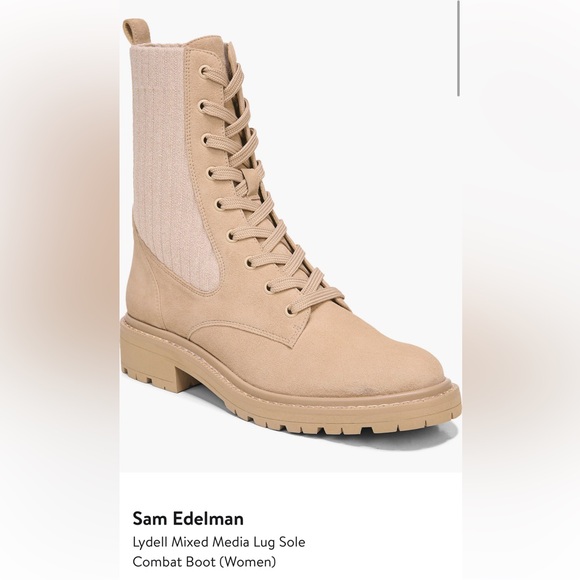Open the tan combat boot product image

(290, 227)
